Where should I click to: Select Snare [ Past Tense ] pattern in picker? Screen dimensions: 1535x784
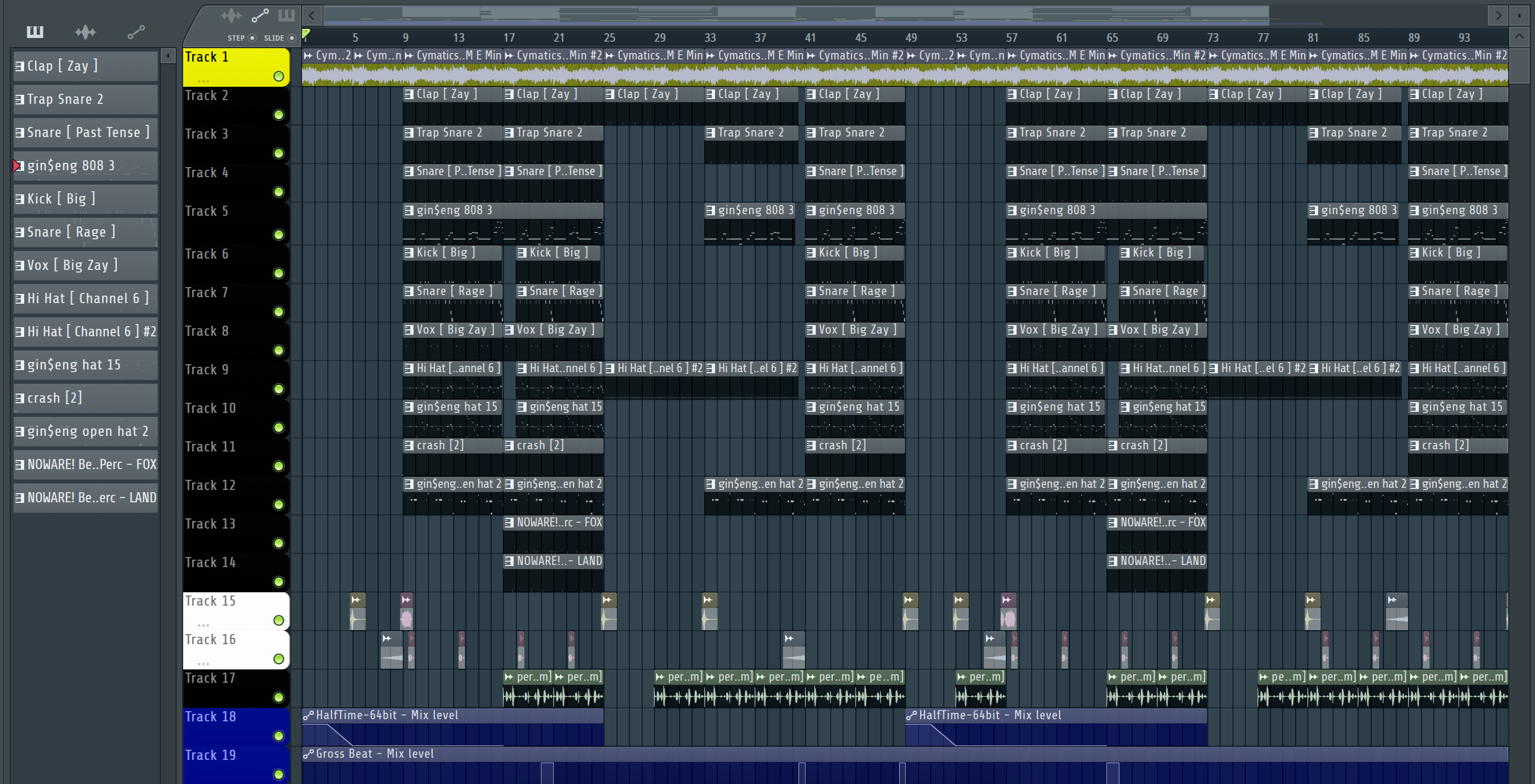tap(85, 132)
